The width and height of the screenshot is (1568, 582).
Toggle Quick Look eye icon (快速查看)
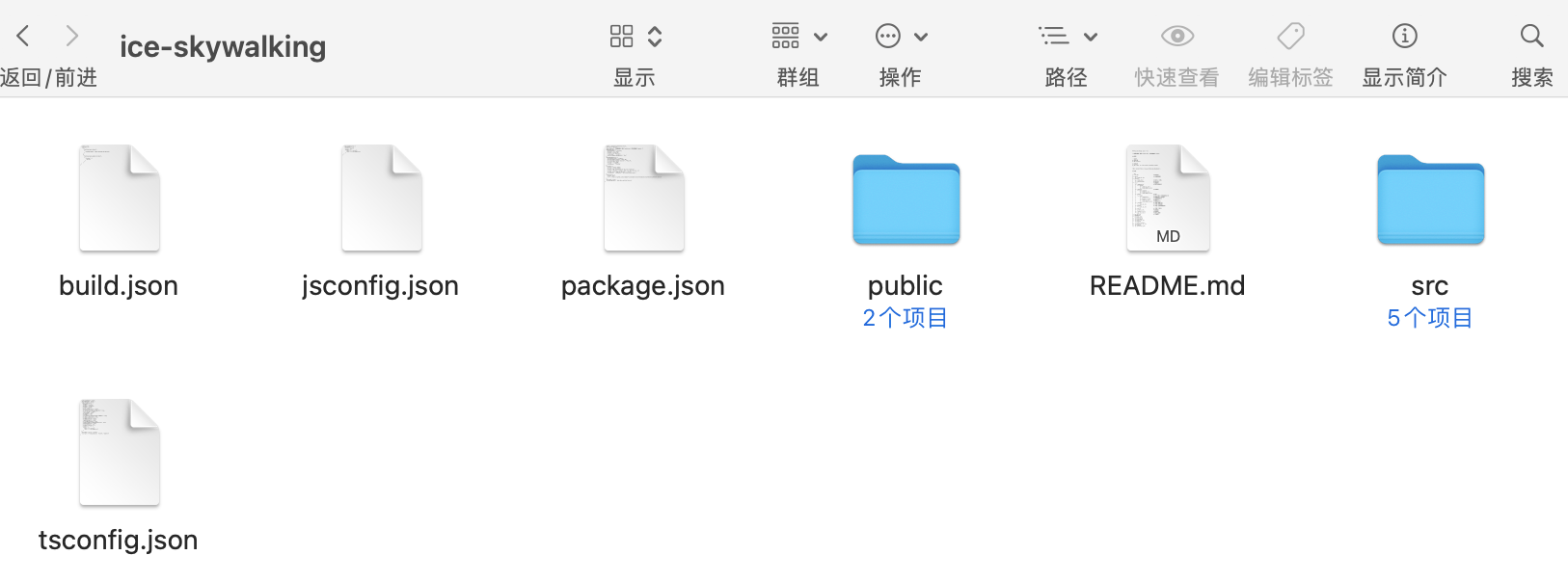click(x=1176, y=37)
